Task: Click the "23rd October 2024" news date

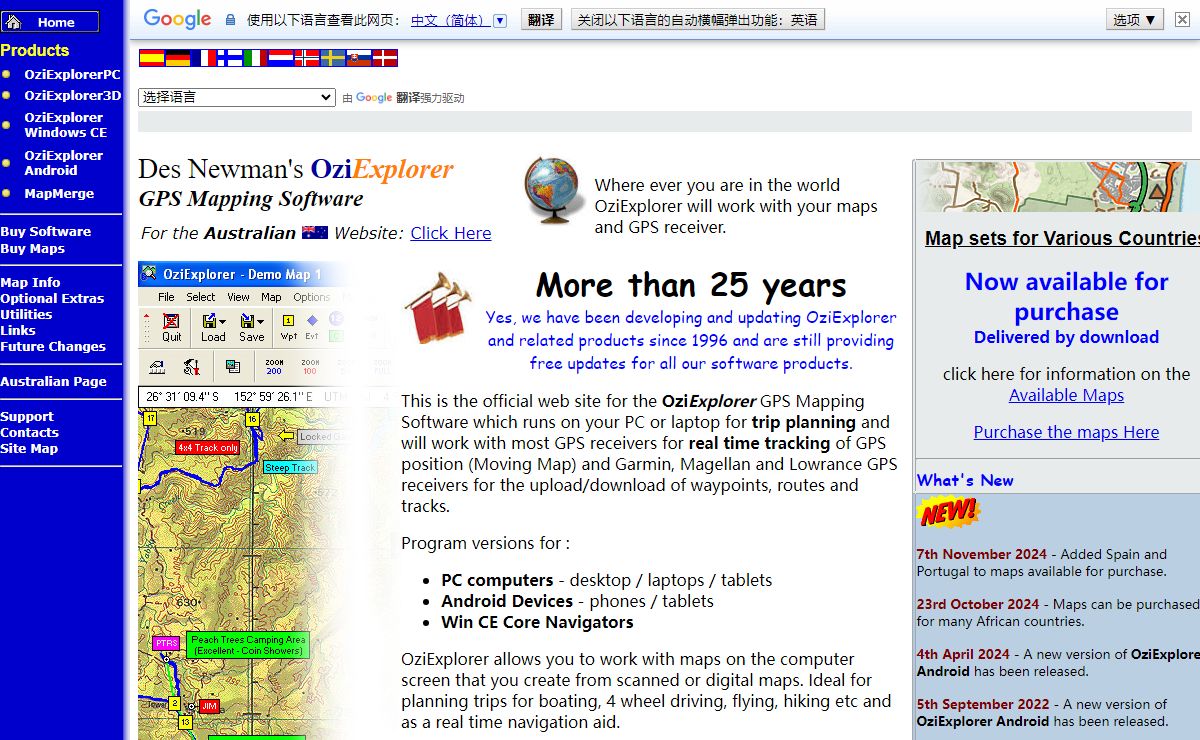Action: [x=978, y=604]
